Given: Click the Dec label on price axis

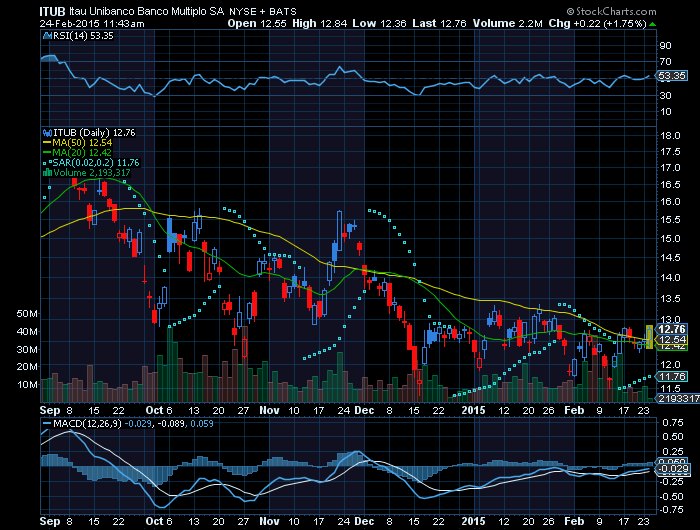Looking at the screenshot, I should [364, 410].
